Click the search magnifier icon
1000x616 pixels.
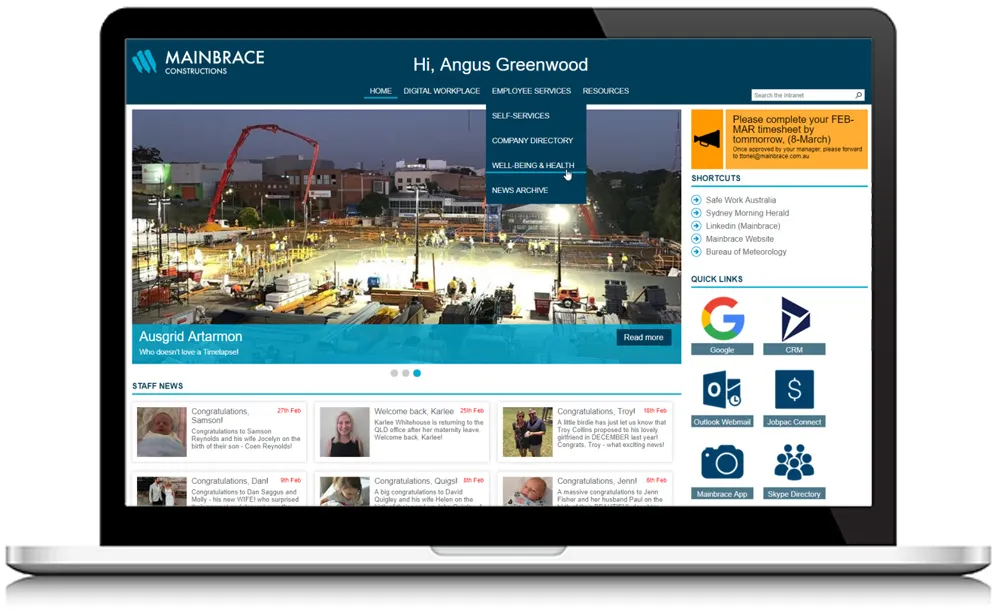(x=858, y=95)
